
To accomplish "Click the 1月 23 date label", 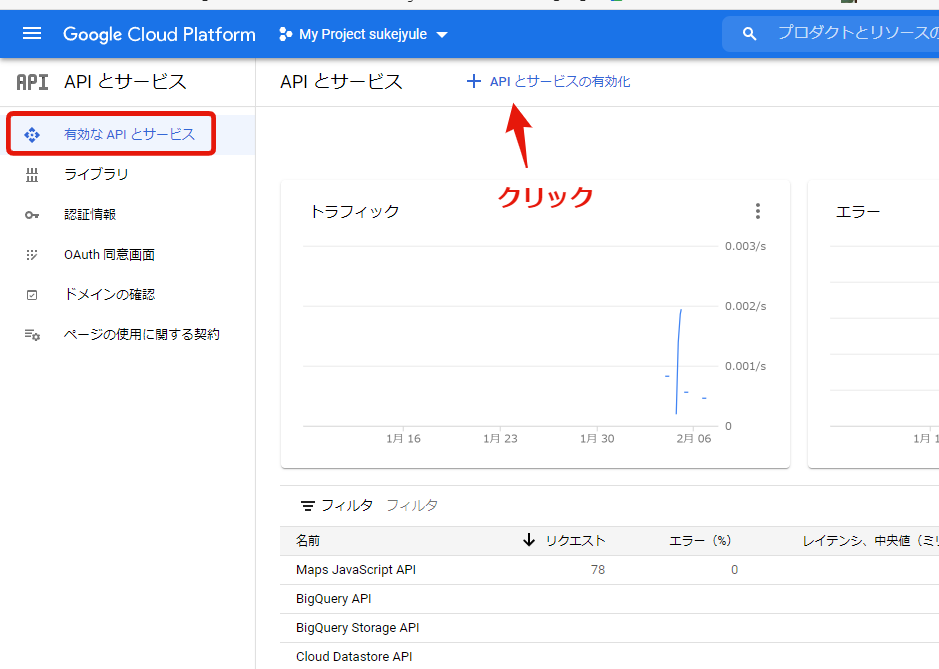I will [x=500, y=438].
